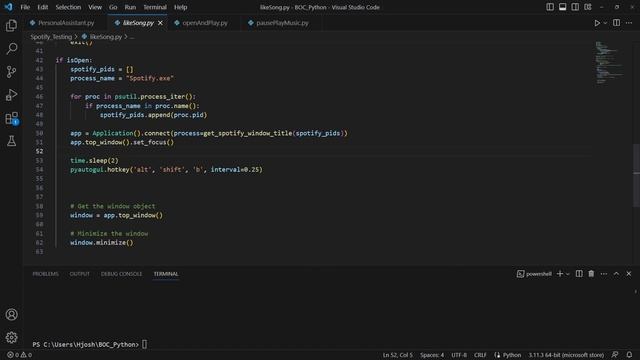Viewport: 640px width, 360px height.
Task: Maximize panel size with chevron up
Action: coord(616,274)
